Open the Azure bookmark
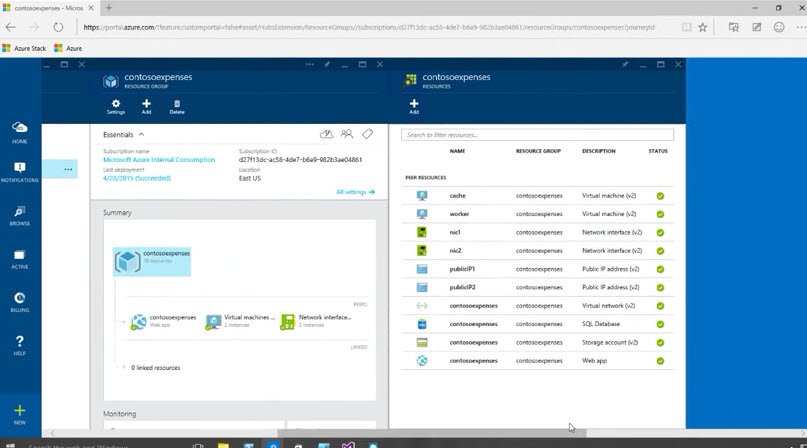Screen dimensions: 807x448 coord(68,48)
